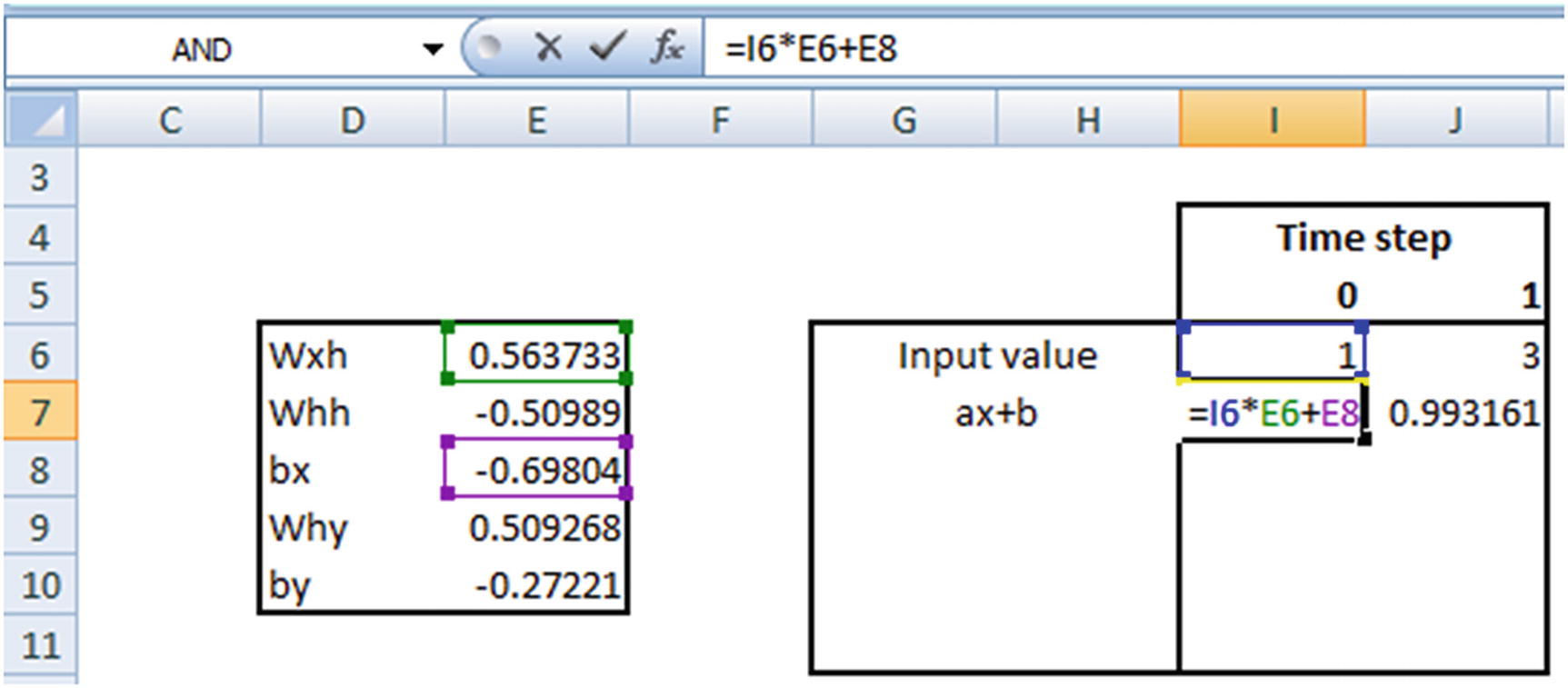This screenshot has height=688, width=1568.
Task: Click the by label cell
Action: (353, 585)
